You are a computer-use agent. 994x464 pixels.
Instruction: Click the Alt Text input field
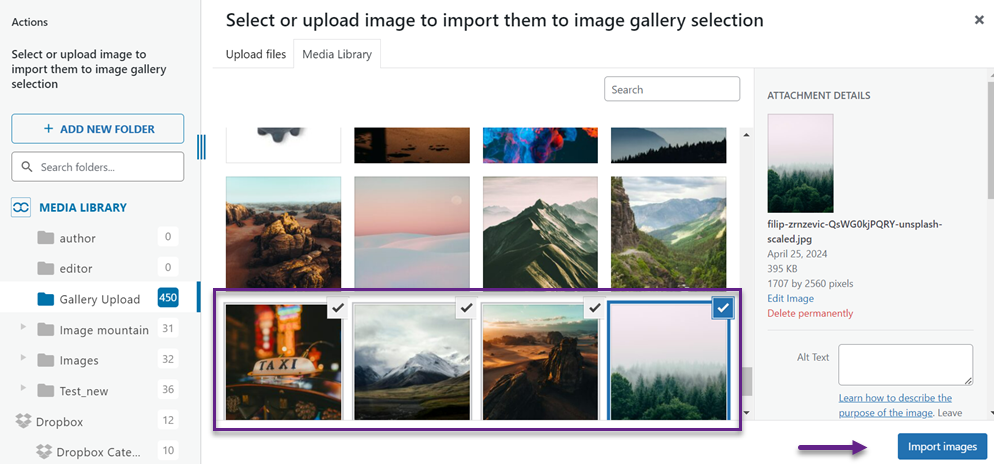[x=905, y=365]
